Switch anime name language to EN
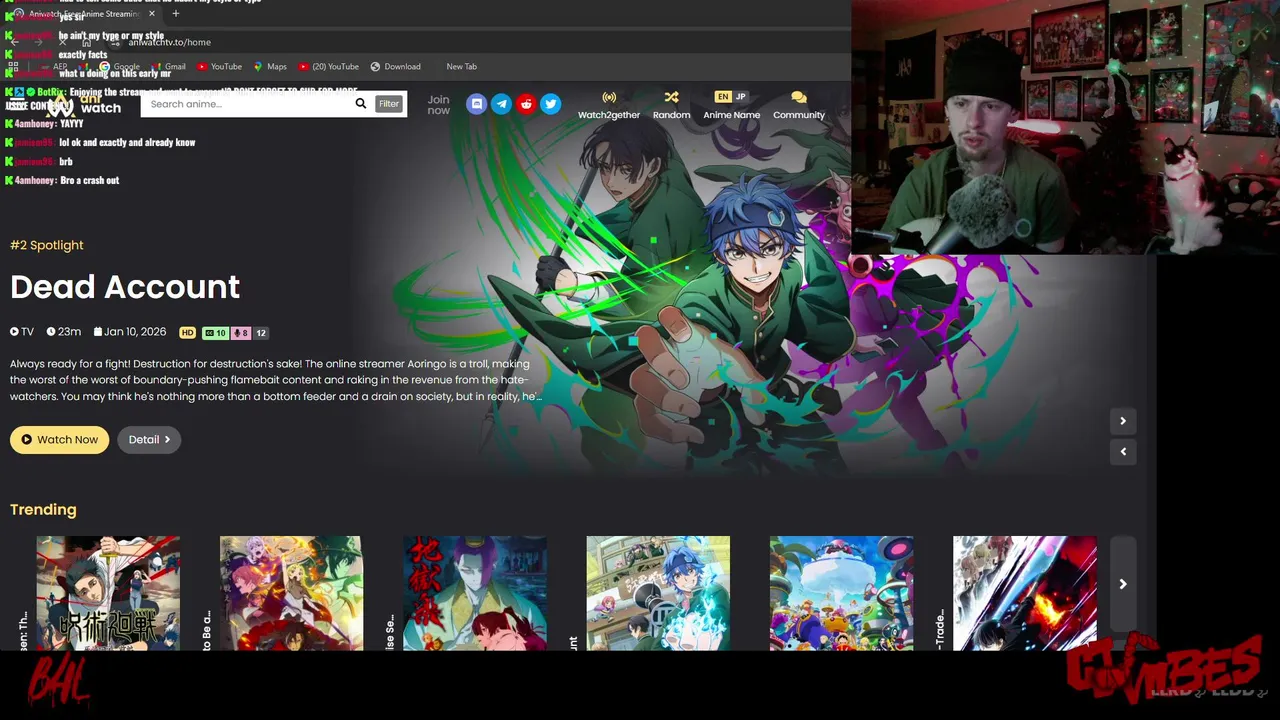 [723, 97]
